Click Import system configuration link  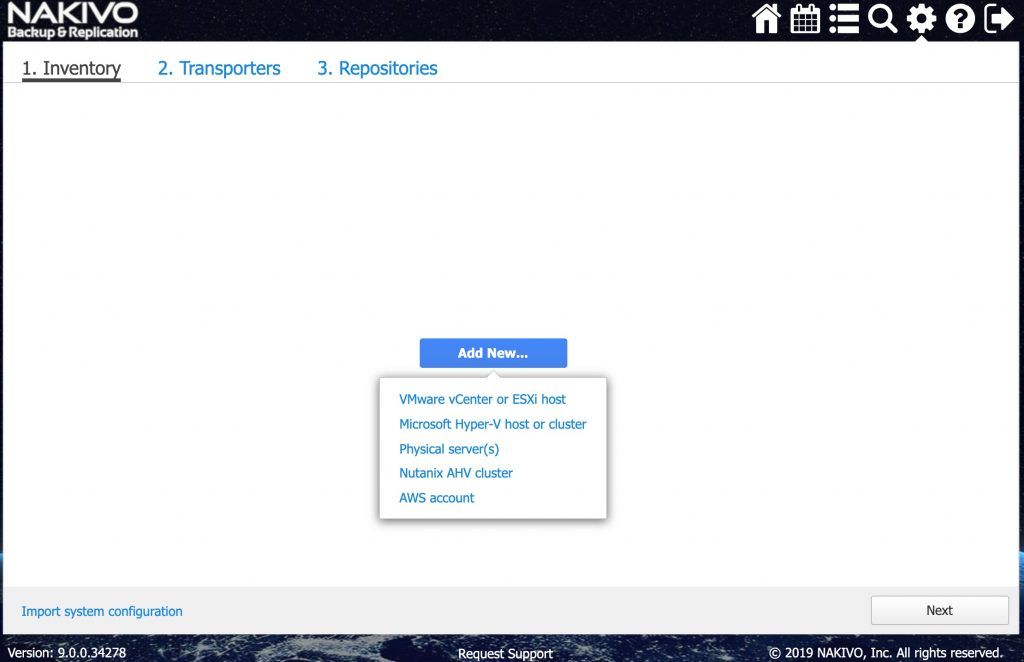point(102,611)
